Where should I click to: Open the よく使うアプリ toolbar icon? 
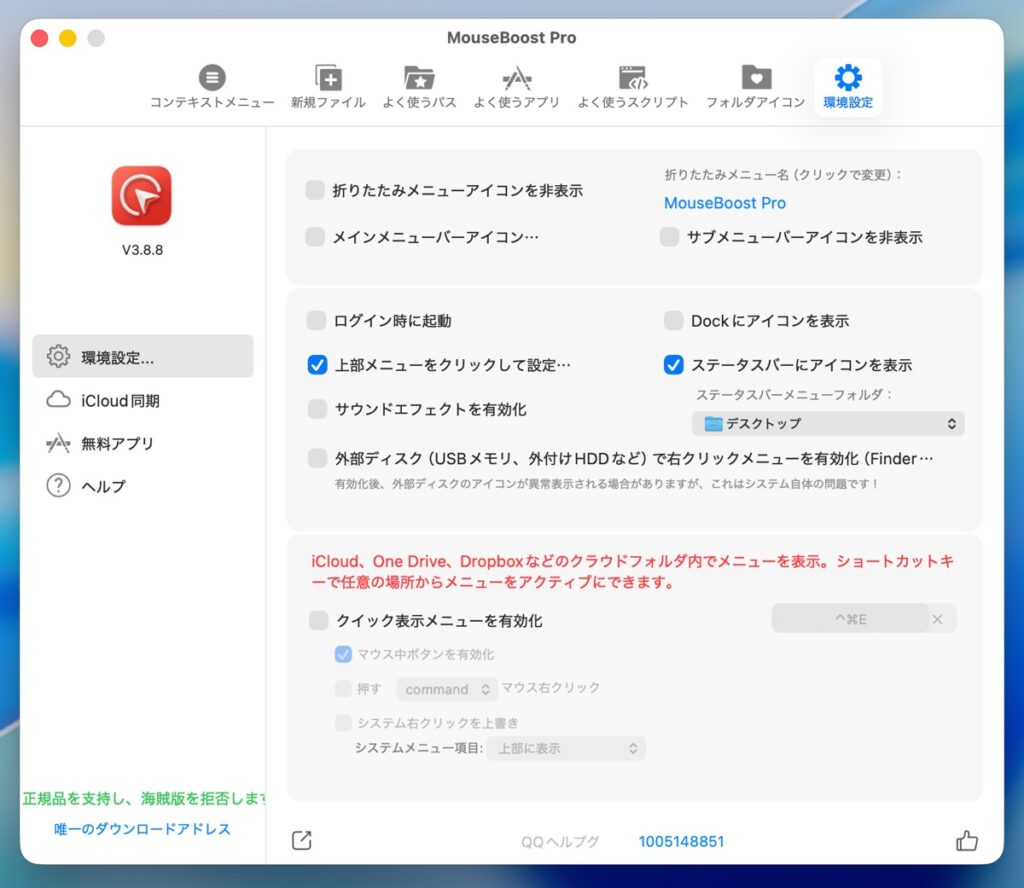[516, 79]
